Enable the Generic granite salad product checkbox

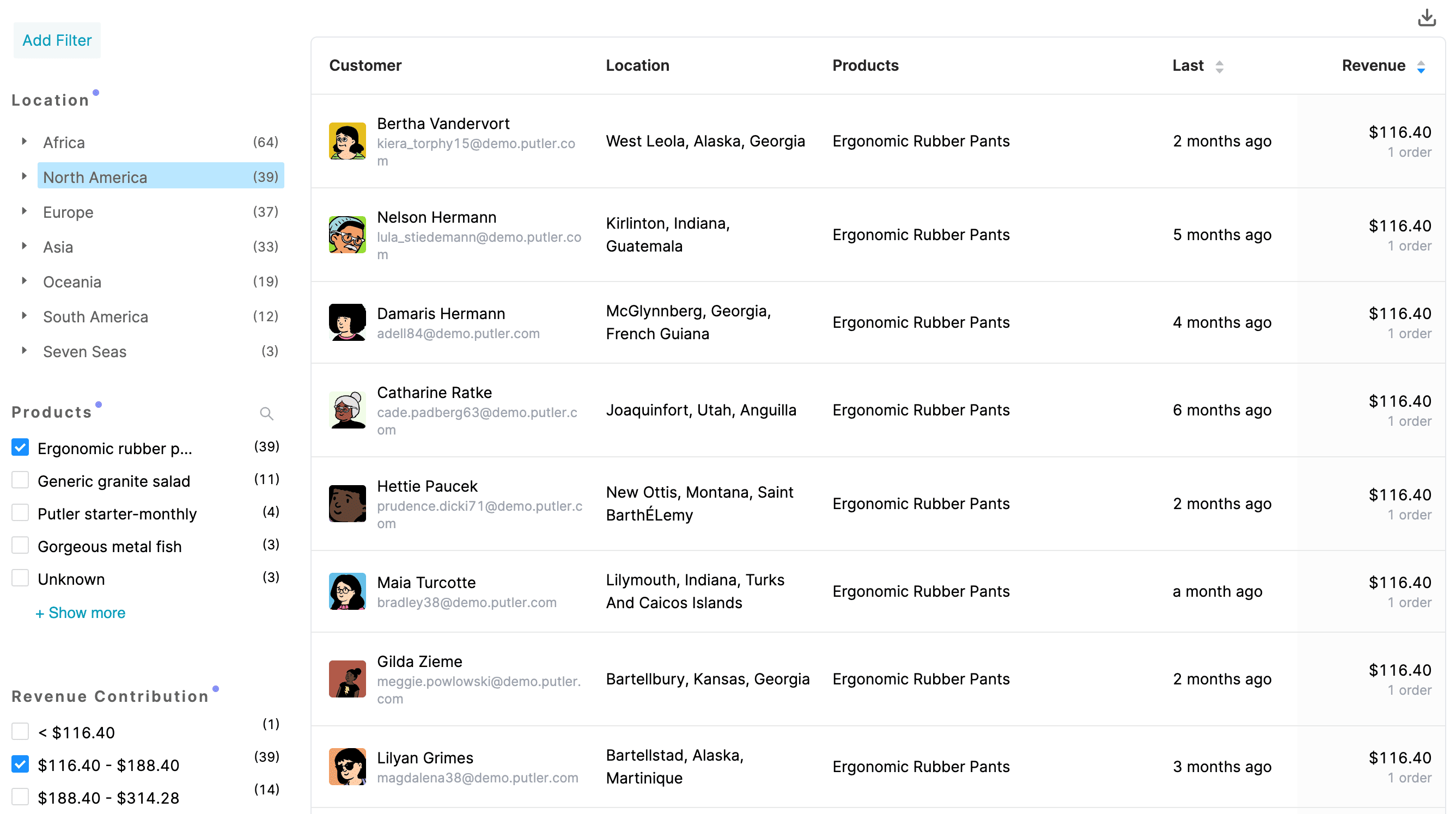coord(21,480)
